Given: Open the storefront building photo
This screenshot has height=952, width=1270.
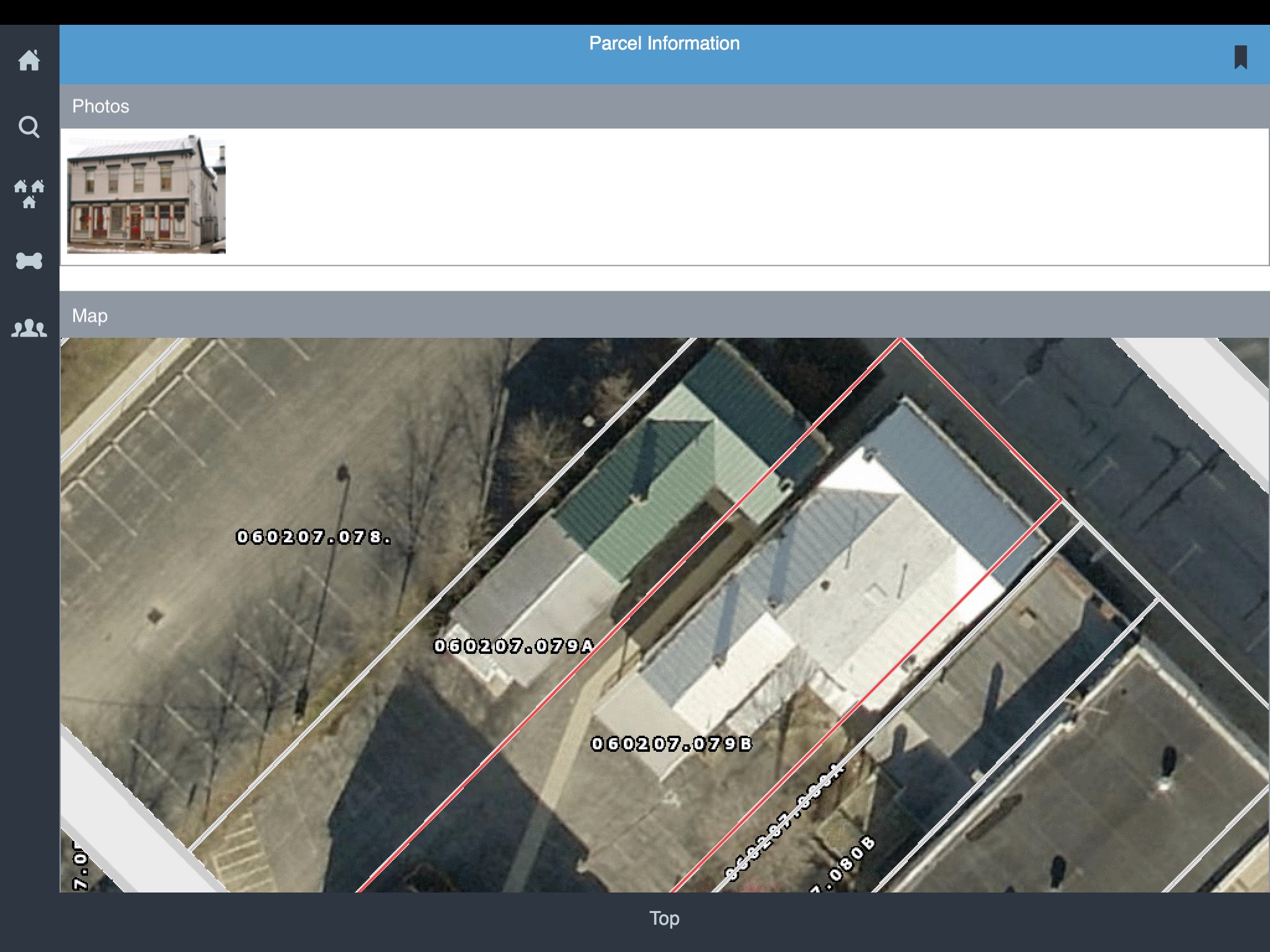Looking at the screenshot, I should (147, 192).
